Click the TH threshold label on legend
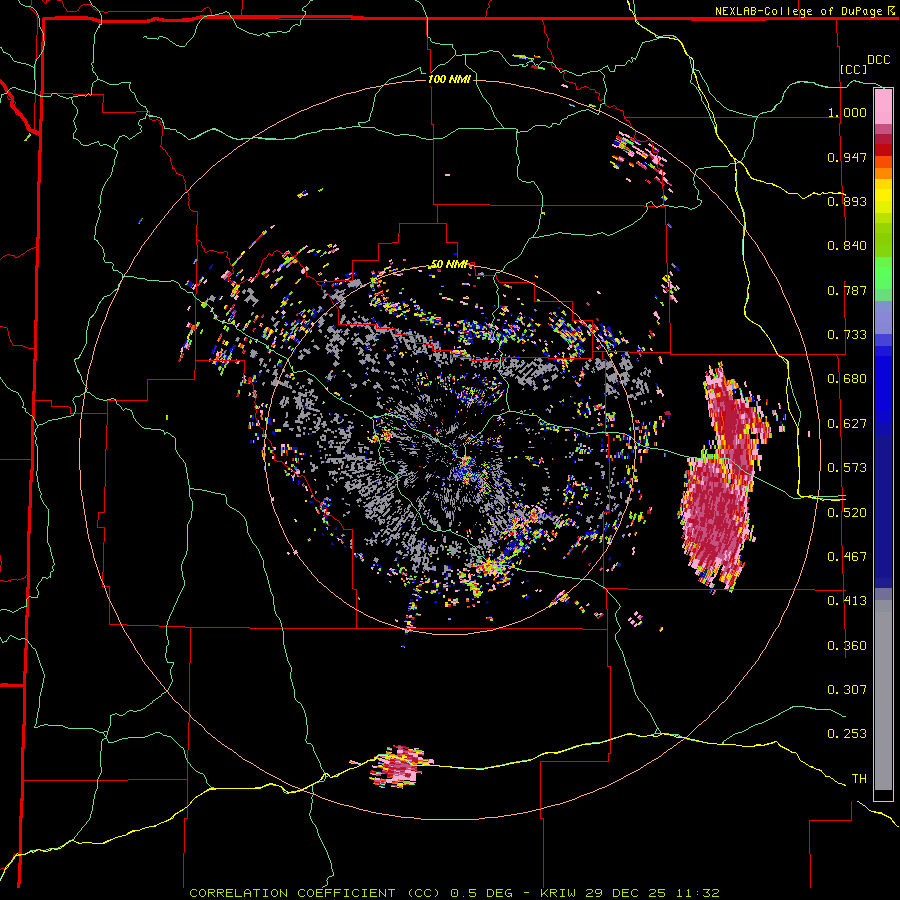Image resolution: width=900 pixels, height=900 pixels. 859,779
